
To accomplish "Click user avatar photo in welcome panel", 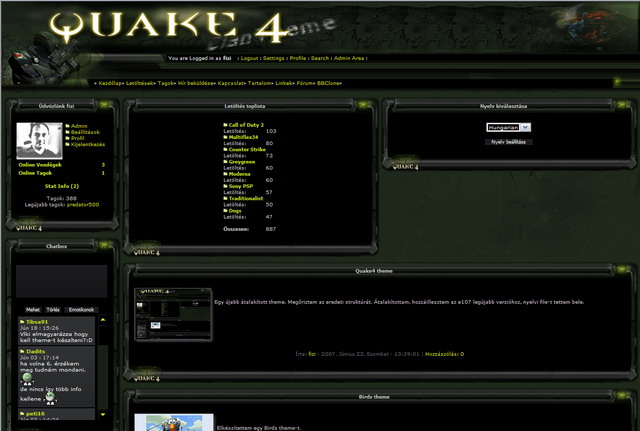I will (38, 139).
